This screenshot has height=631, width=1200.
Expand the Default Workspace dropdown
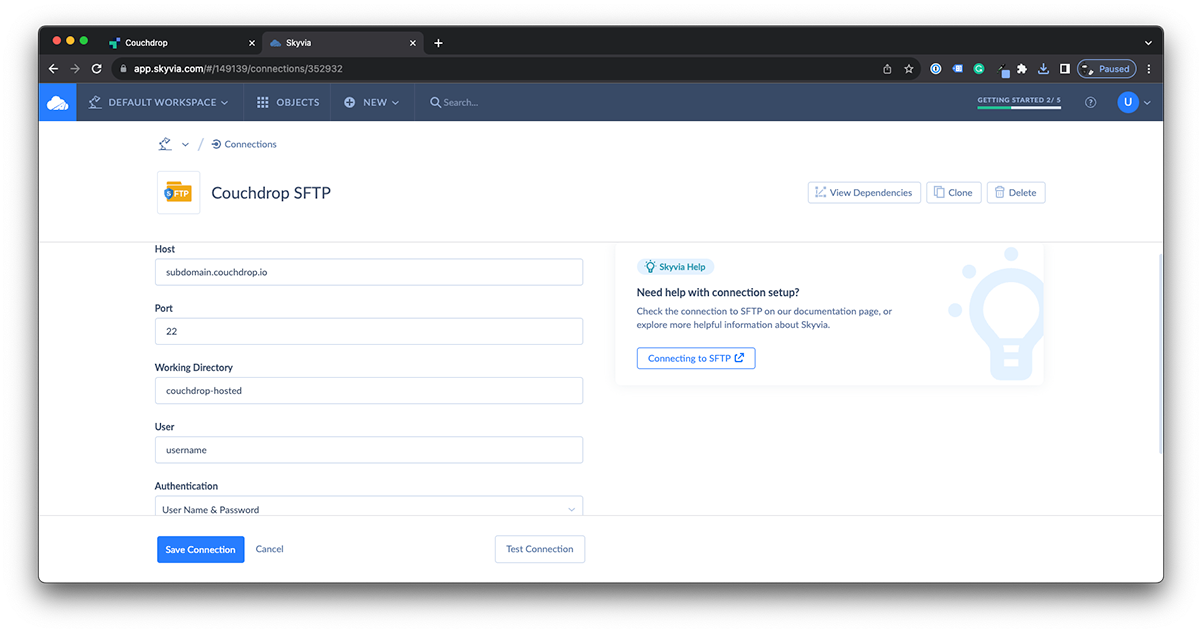[158, 101]
